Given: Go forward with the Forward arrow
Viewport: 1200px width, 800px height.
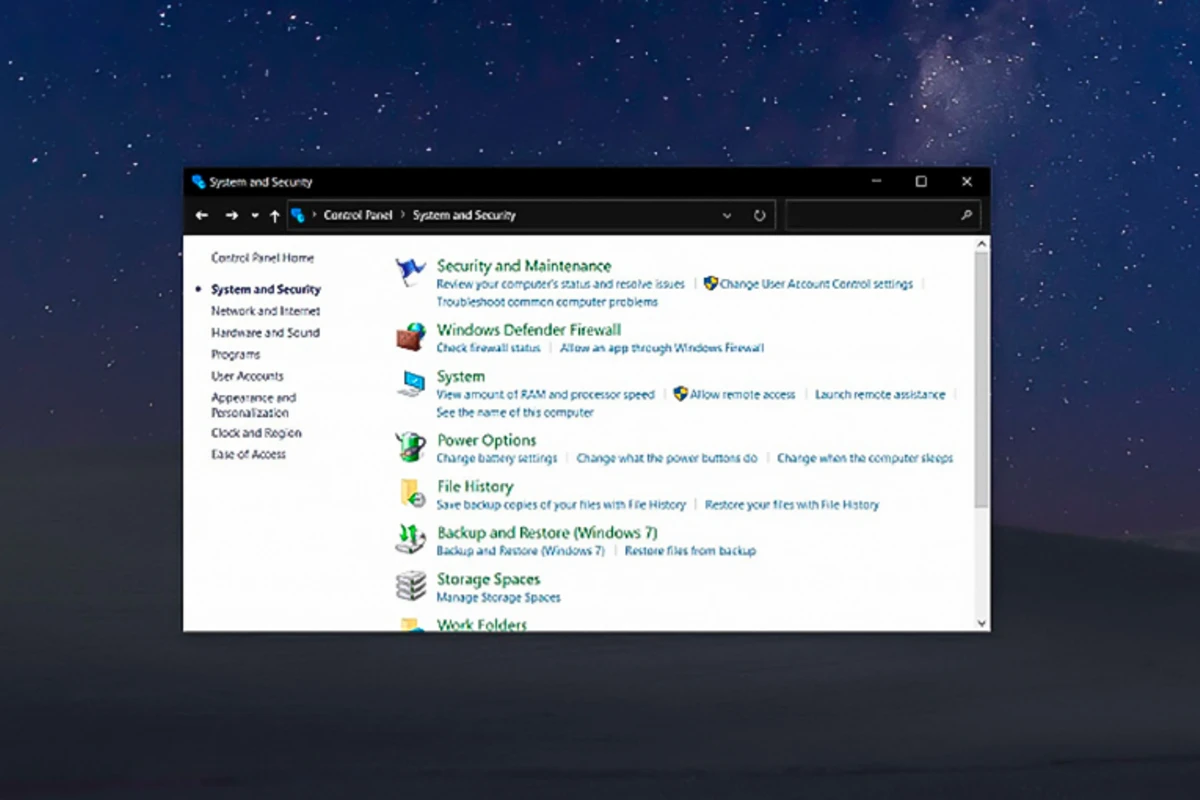Looking at the screenshot, I should pyautogui.click(x=232, y=215).
